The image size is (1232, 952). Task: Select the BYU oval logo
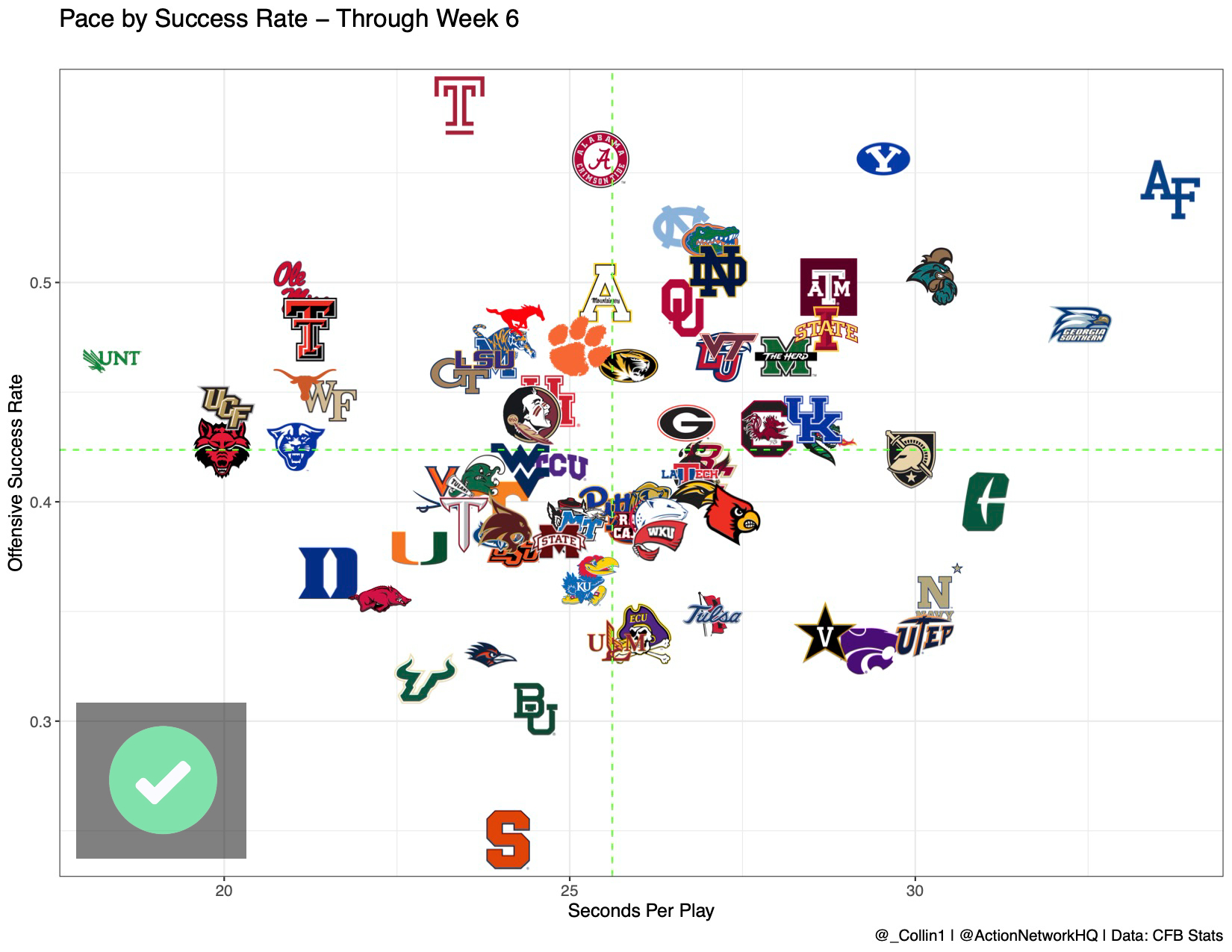pos(883,159)
